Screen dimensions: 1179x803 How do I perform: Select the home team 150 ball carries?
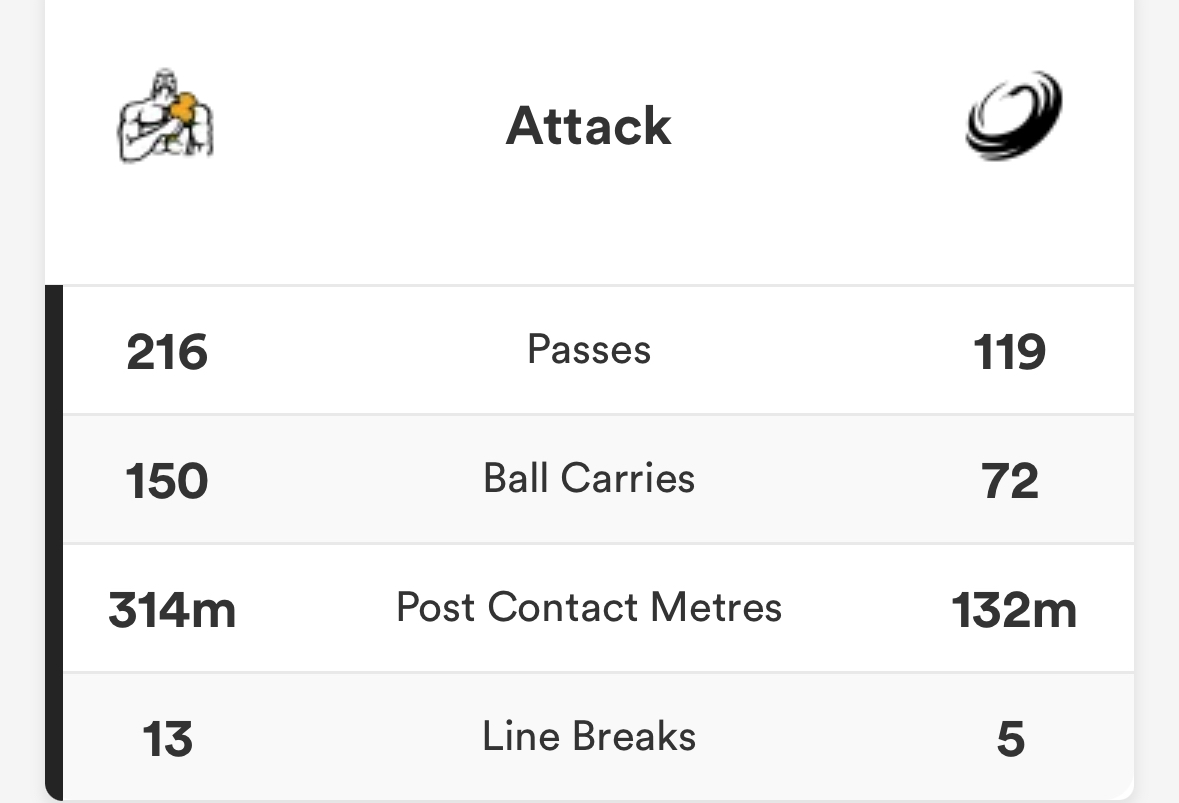[167, 481]
